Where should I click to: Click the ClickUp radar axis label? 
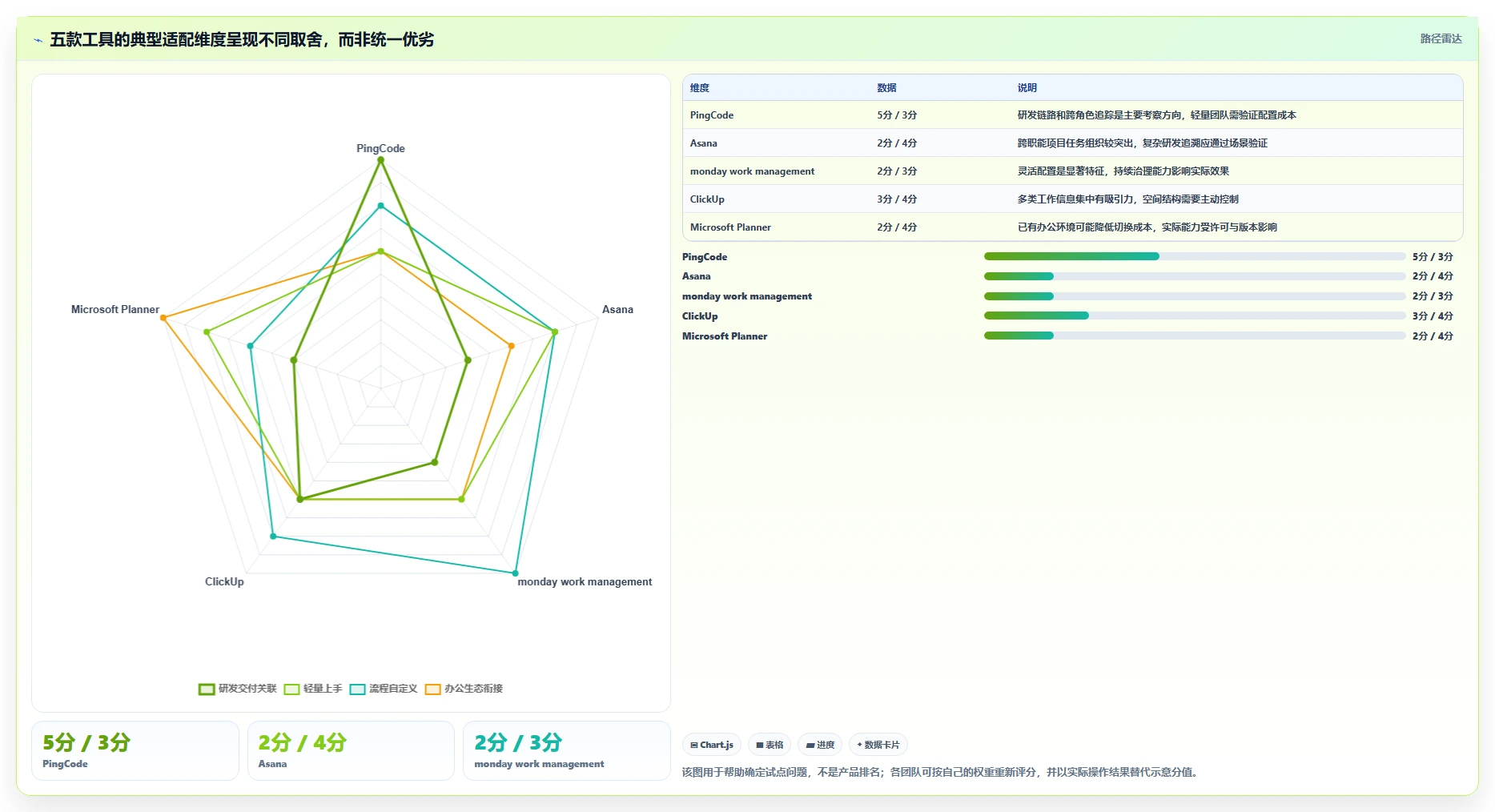tap(224, 581)
